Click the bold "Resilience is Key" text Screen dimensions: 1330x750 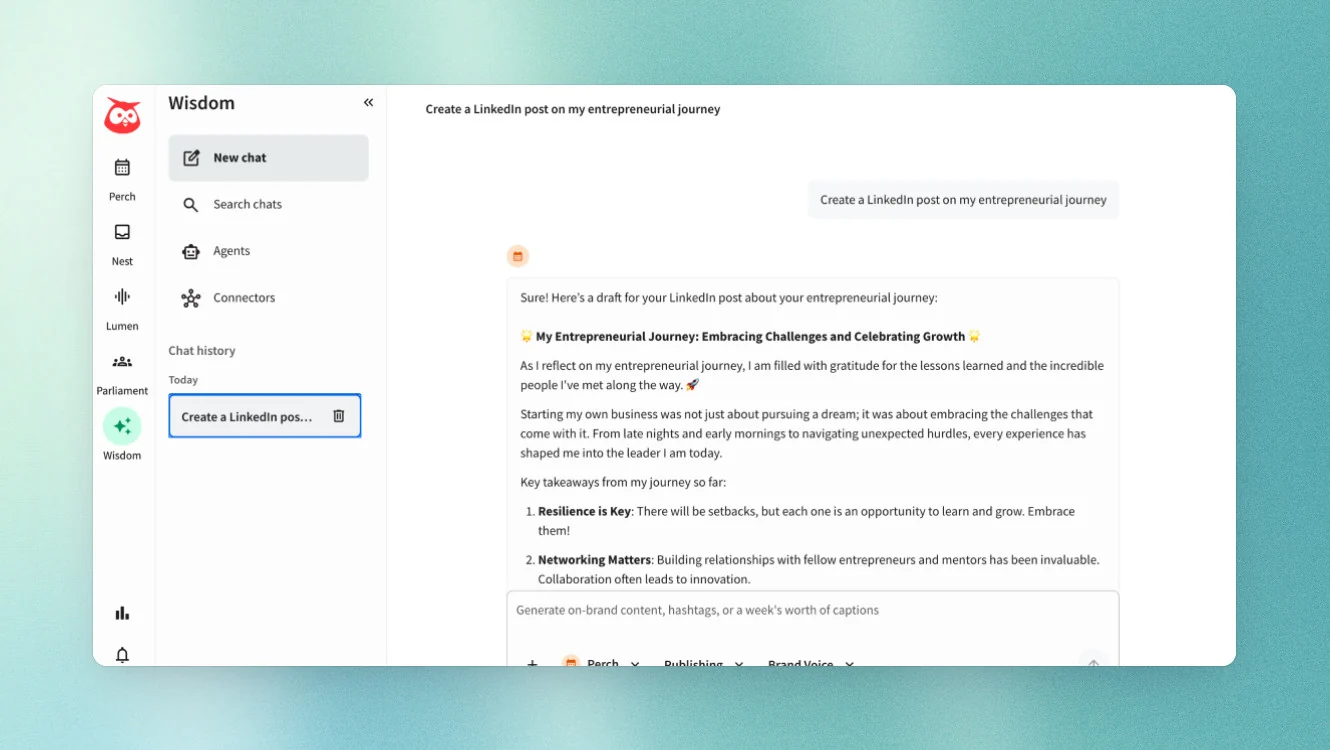[585, 511]
